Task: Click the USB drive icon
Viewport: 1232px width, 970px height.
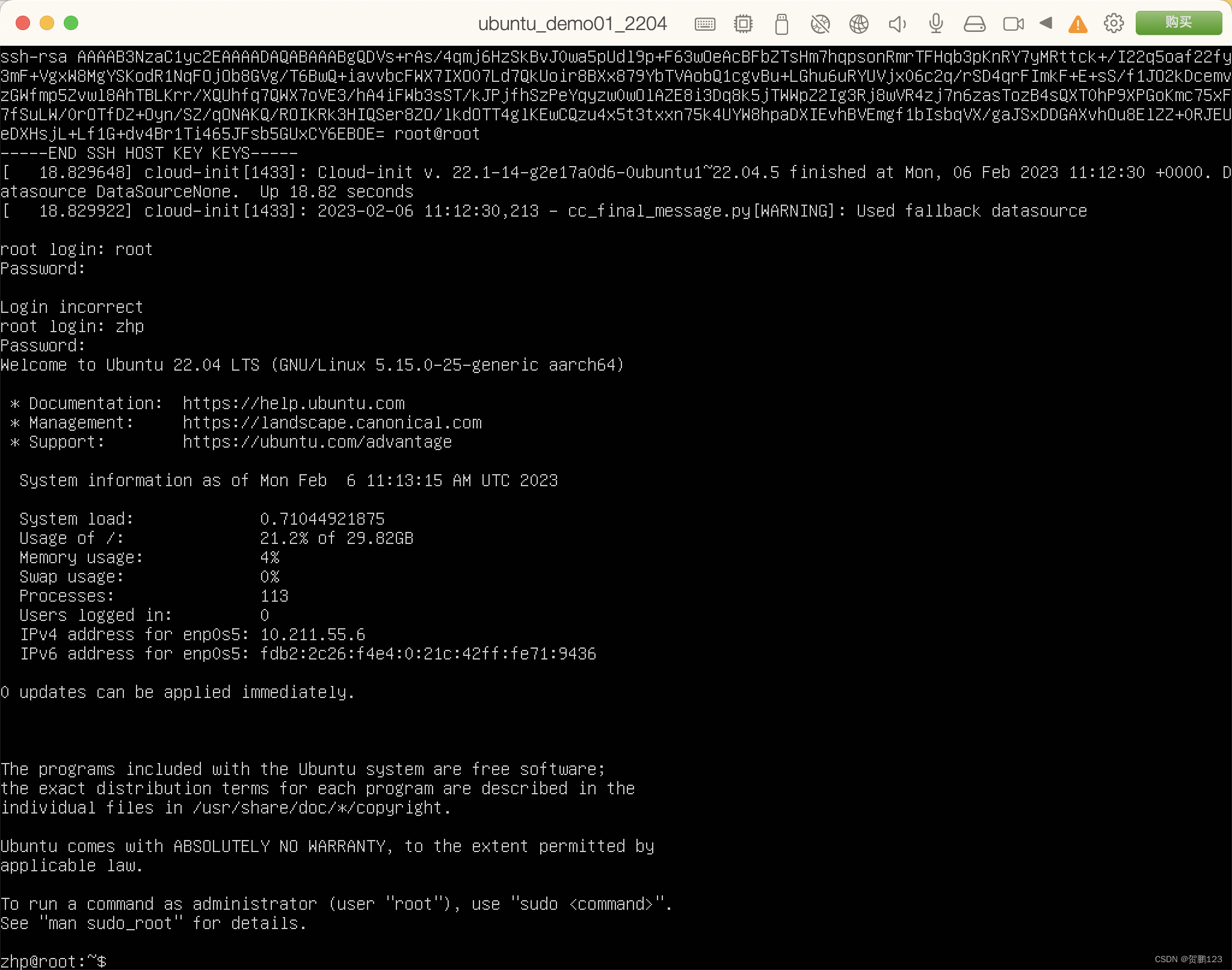Action: tap(781, 24)
